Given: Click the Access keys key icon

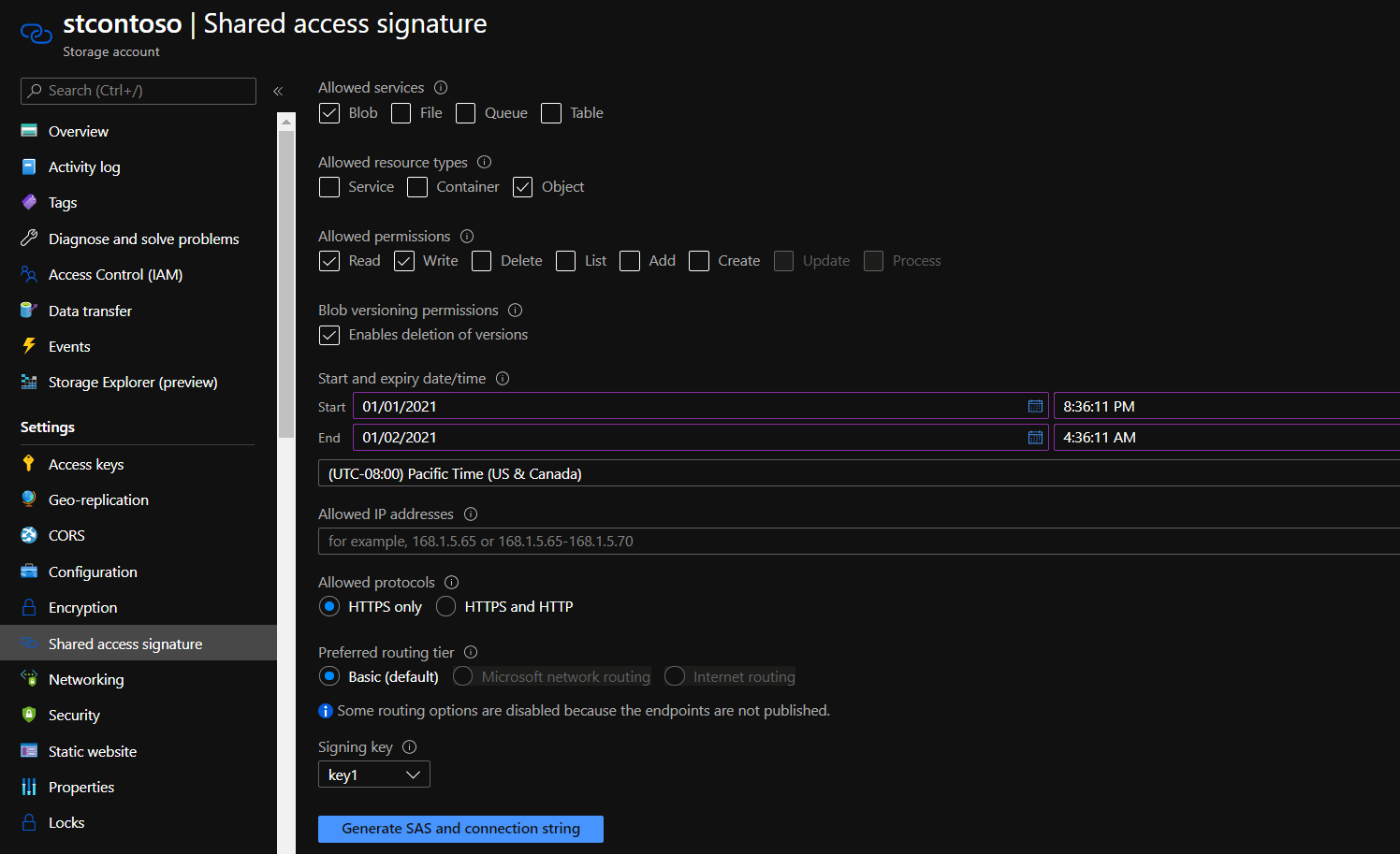Looking at the screenshot, I should click(29, 464).
